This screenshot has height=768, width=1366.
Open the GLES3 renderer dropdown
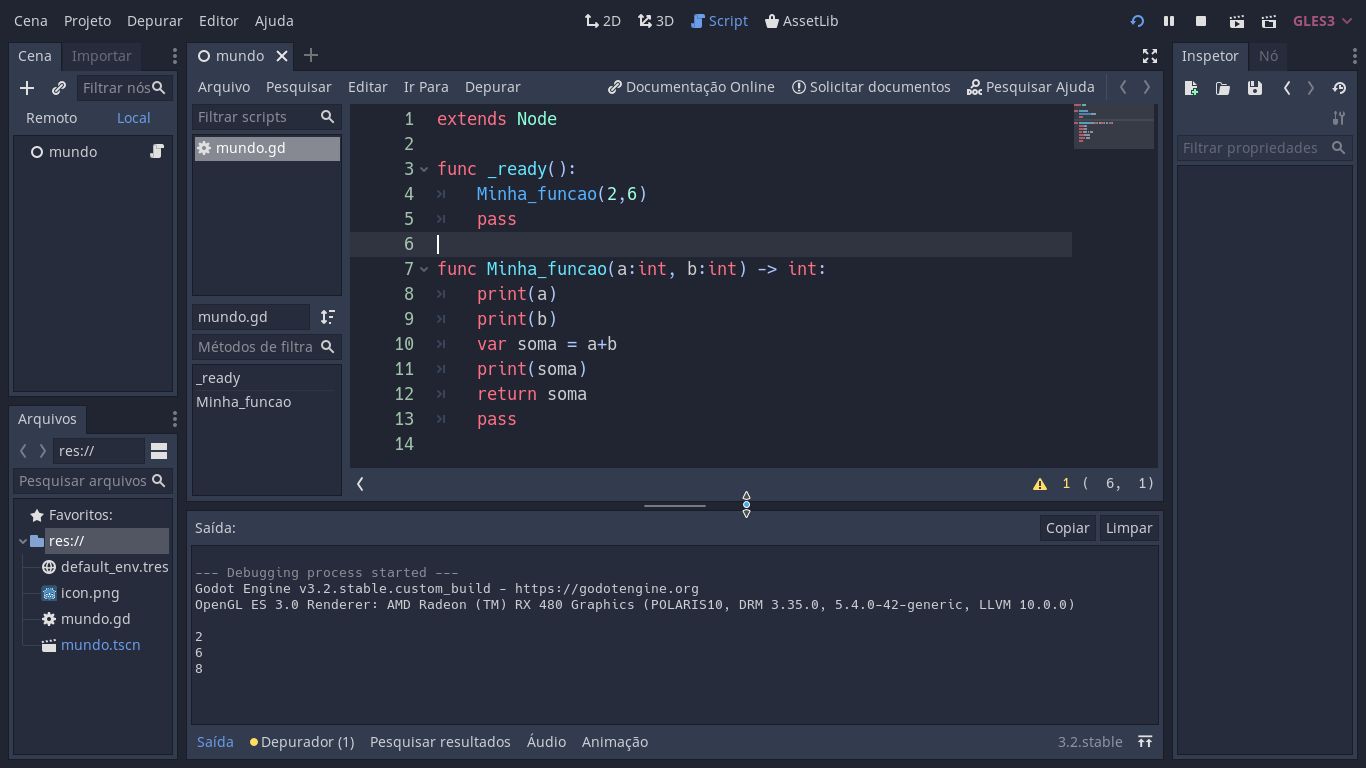(1321, 21)
